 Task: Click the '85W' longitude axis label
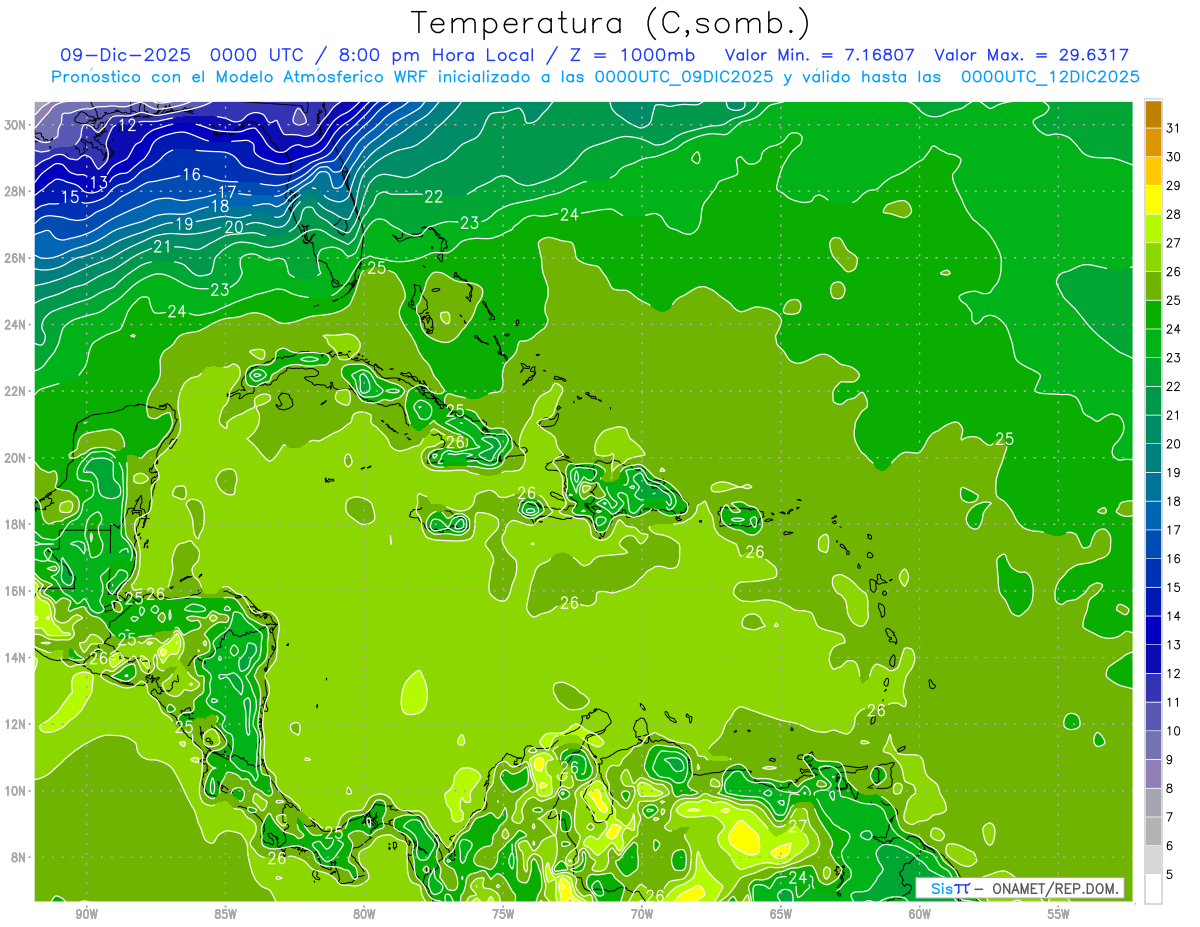(225, 914)
